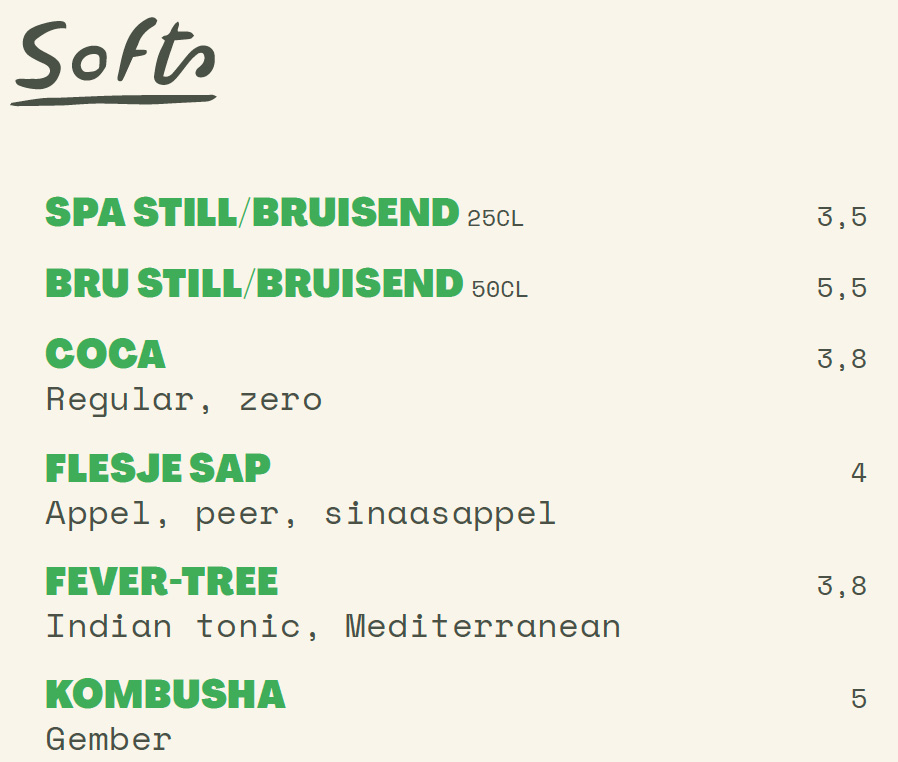Click the underline beneath Softs heading
Image resolution: width=898 pixels, height=762 pixels.
[113, 100]
